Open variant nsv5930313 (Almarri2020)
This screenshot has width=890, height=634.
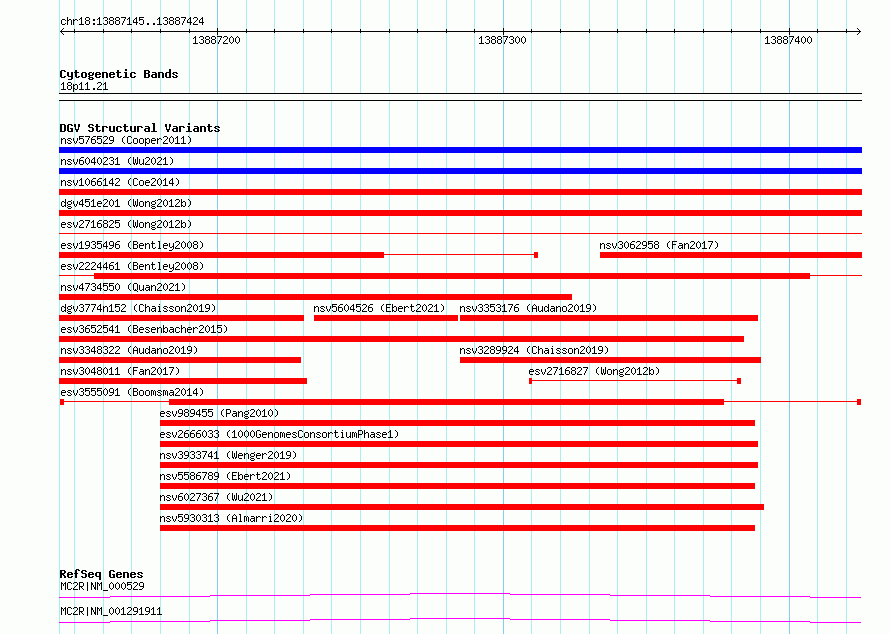231,518
